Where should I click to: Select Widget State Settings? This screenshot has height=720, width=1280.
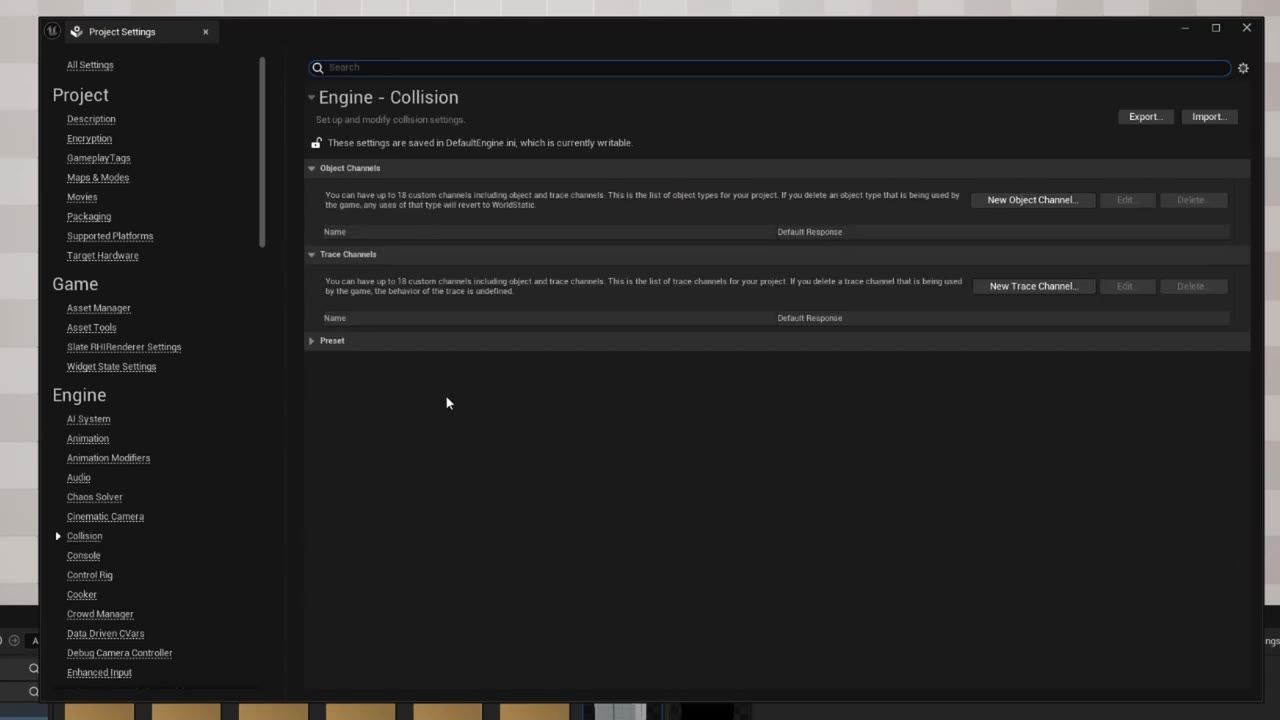click(112, 367)
